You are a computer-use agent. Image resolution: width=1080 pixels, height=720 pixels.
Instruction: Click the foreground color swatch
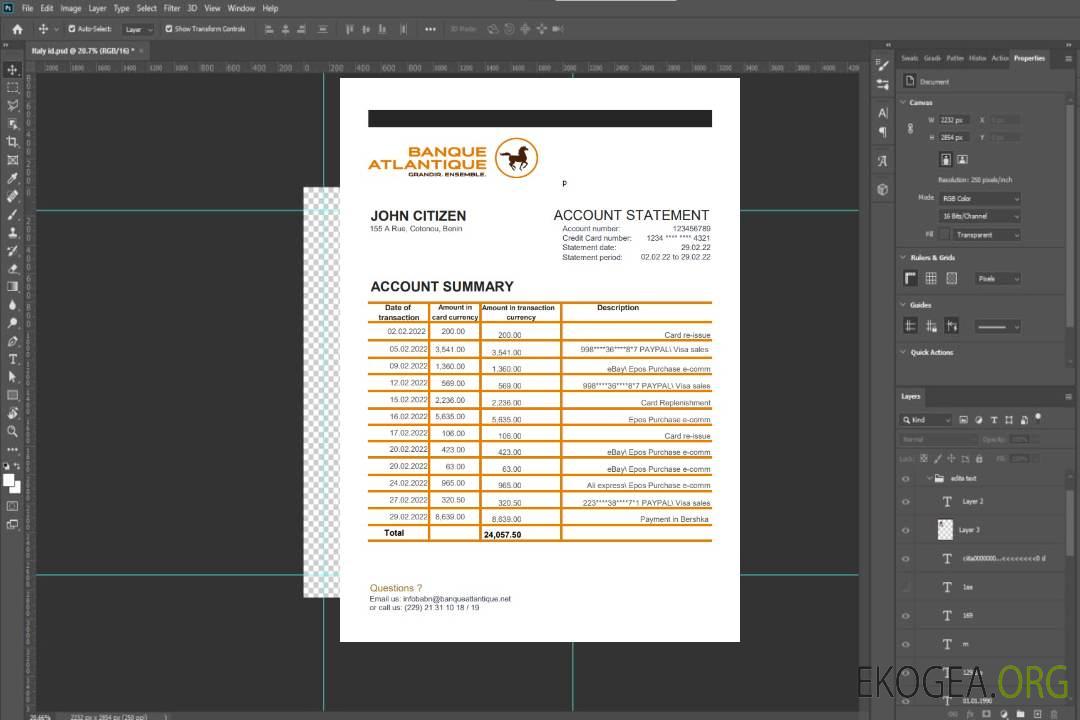9,480
